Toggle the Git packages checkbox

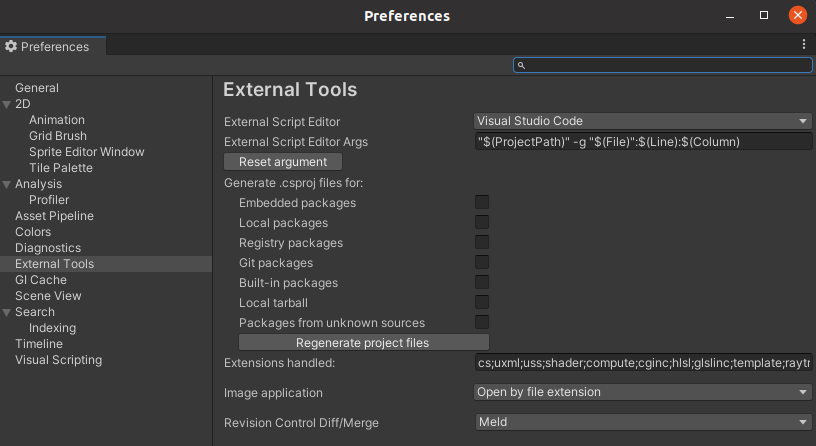(482, 263)
